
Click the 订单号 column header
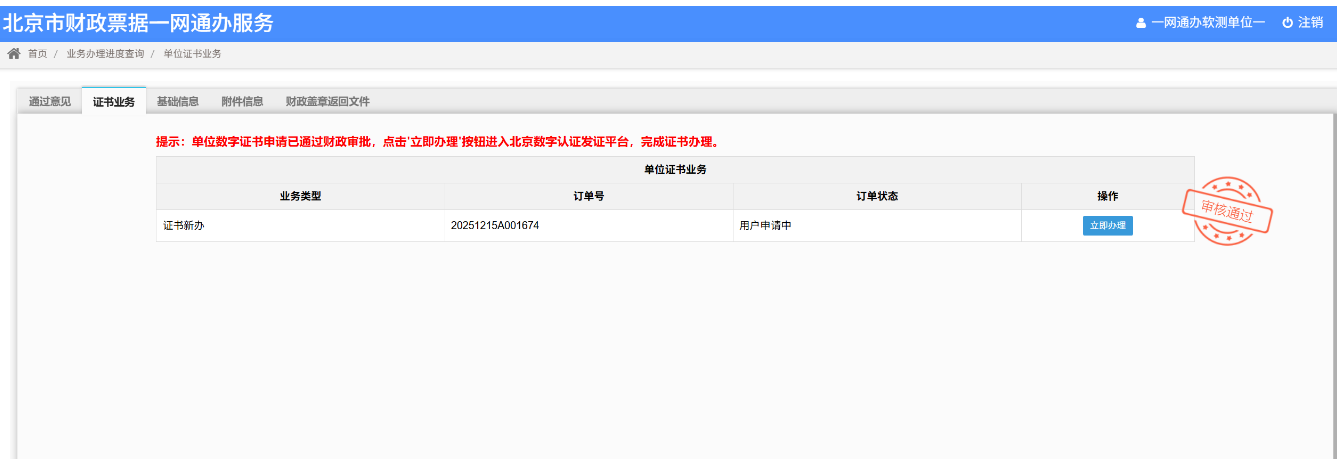588,196
